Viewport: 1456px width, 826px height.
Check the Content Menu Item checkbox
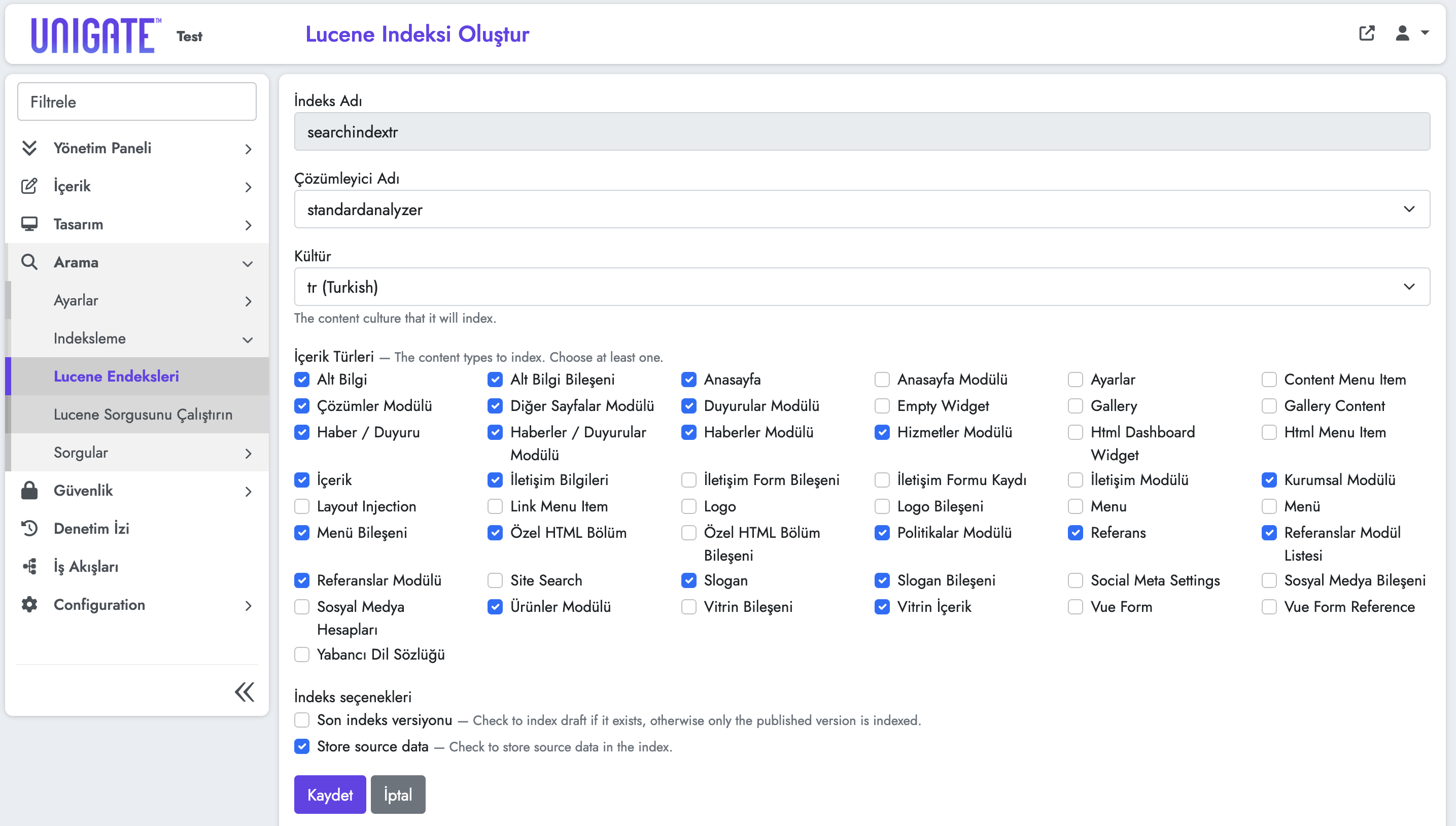click(1269, 379)
